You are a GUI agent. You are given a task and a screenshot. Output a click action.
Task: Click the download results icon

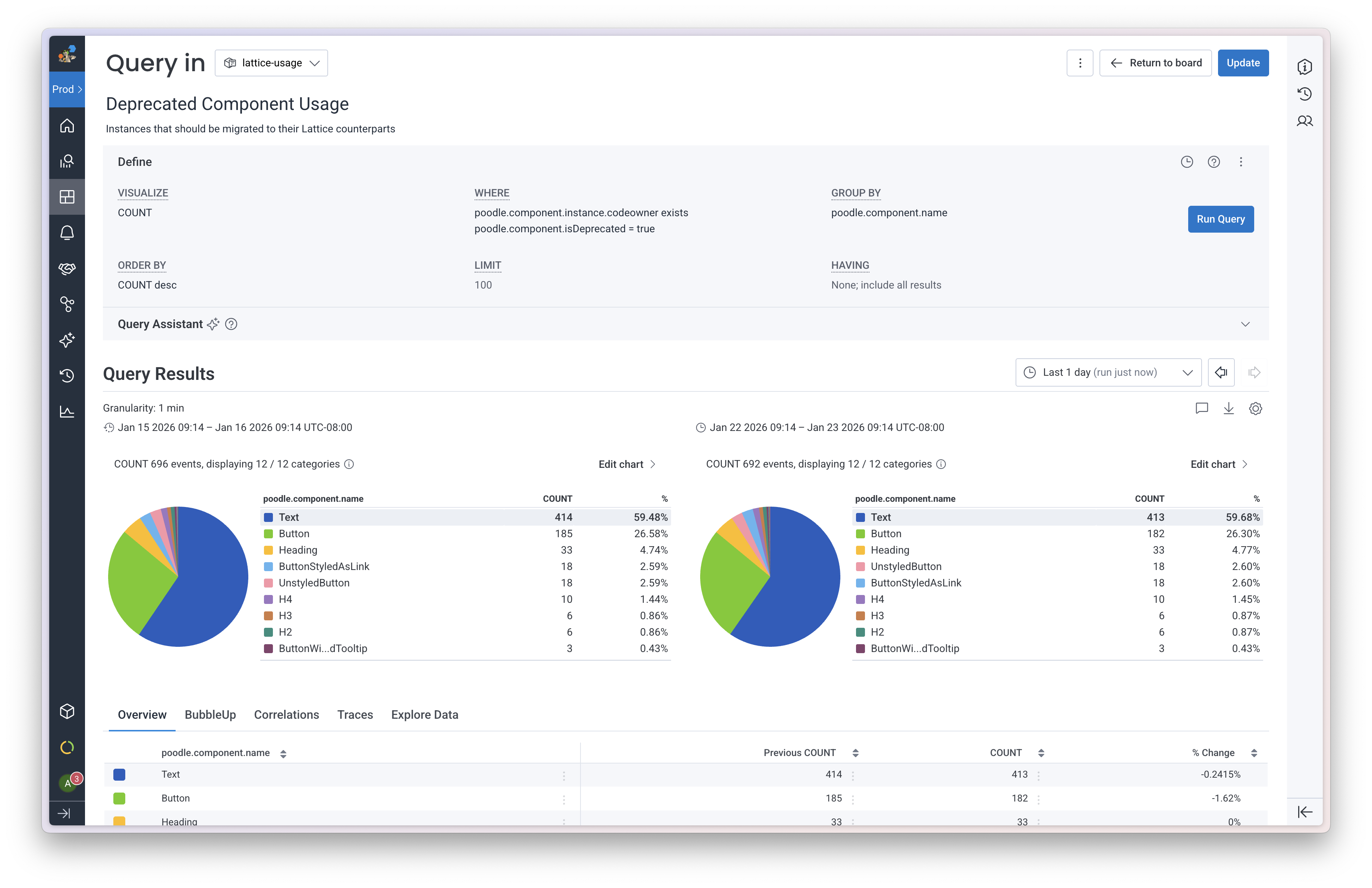pos(1228,409)
